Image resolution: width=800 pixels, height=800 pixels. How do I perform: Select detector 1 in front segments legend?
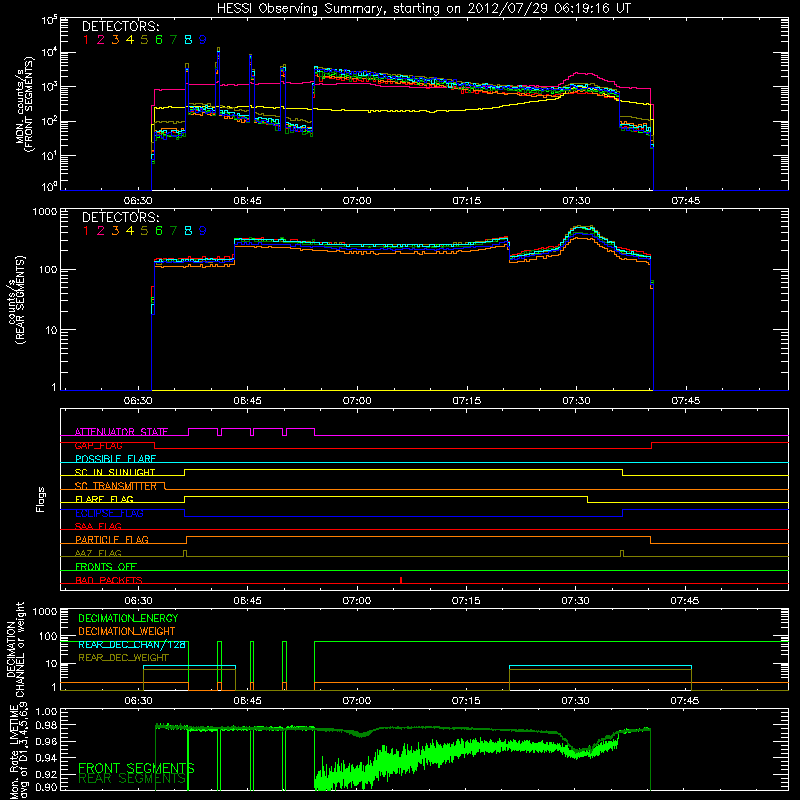point(86,40)
